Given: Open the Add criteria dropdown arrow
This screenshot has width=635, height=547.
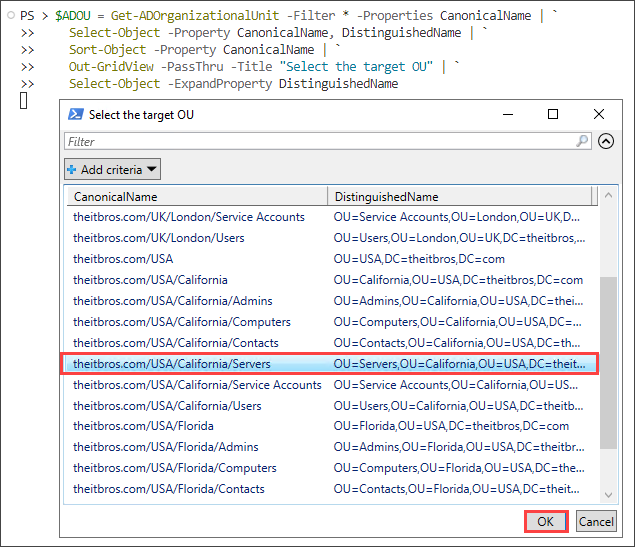Looking at the screenshot, I should tap(151, 169).
